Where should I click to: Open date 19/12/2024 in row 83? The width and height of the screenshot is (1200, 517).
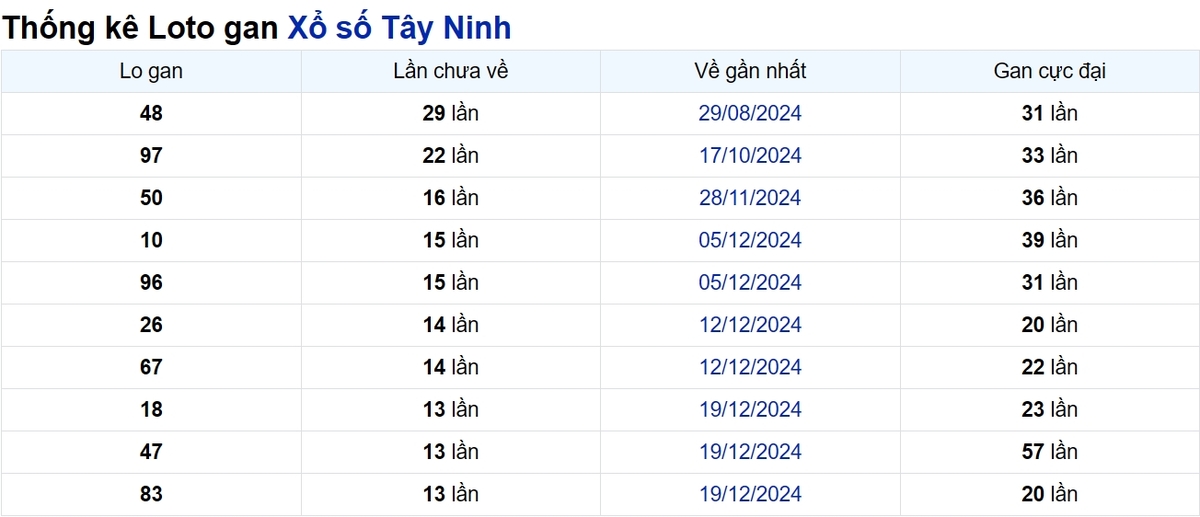coord(750,494)
